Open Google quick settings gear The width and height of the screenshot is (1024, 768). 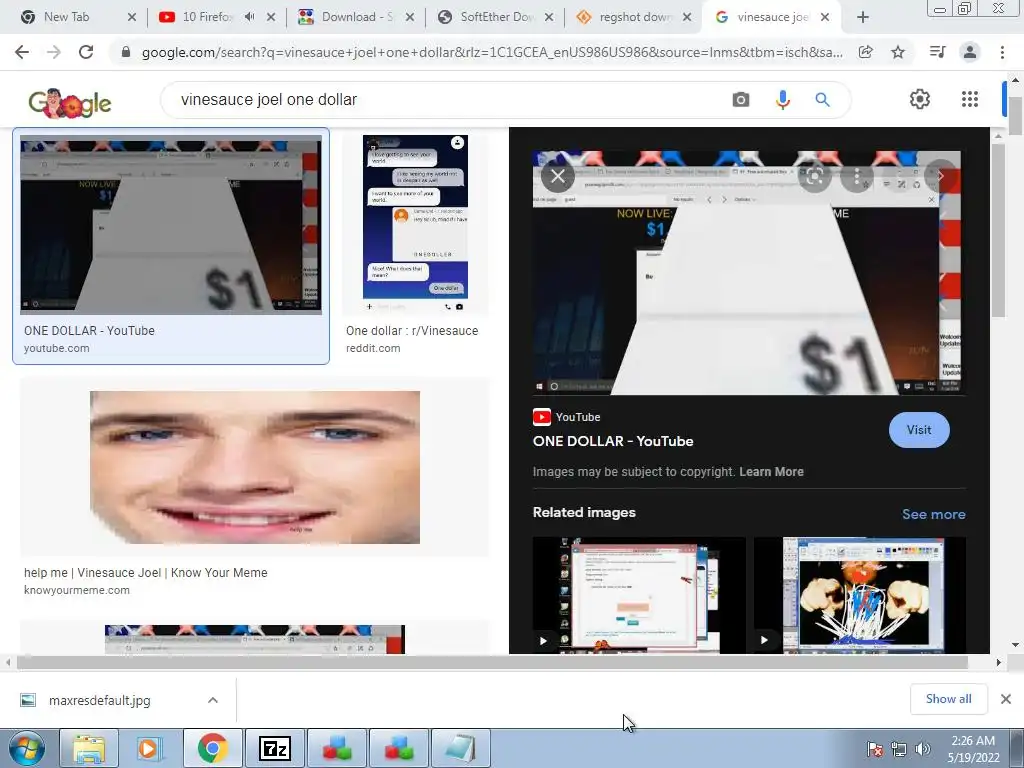tap(920, 99)
